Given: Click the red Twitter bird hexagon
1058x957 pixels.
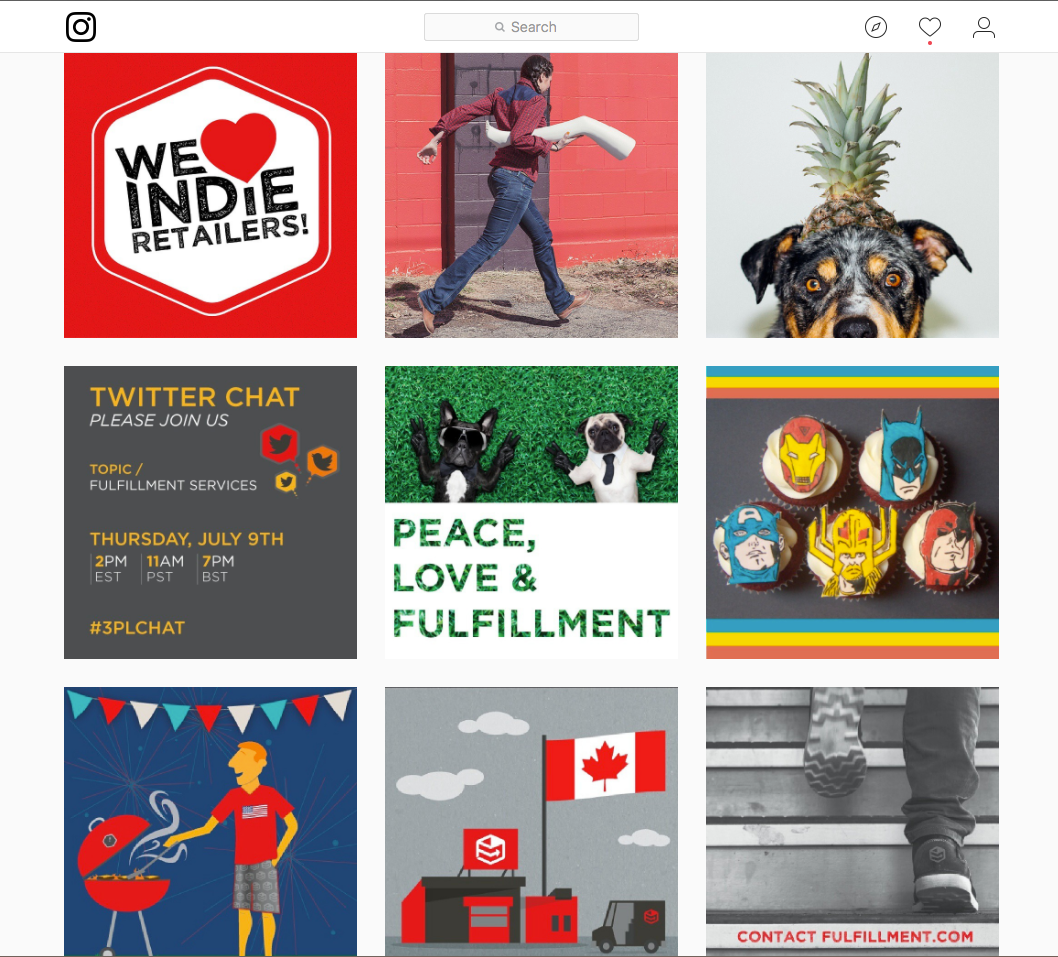Looking at the screenshot, I should coord(279,443).
